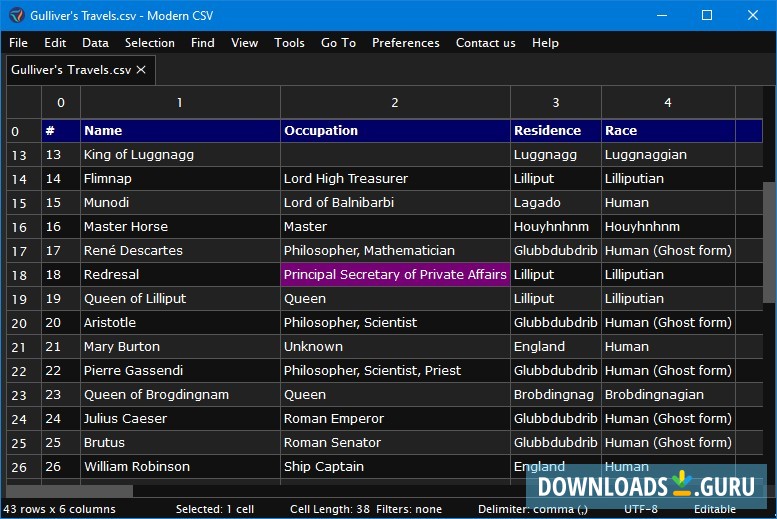The image size is (777, 519).
Task: Click the Principal Secretary of Private Affairs cell
Action: (x=395, y=275)
